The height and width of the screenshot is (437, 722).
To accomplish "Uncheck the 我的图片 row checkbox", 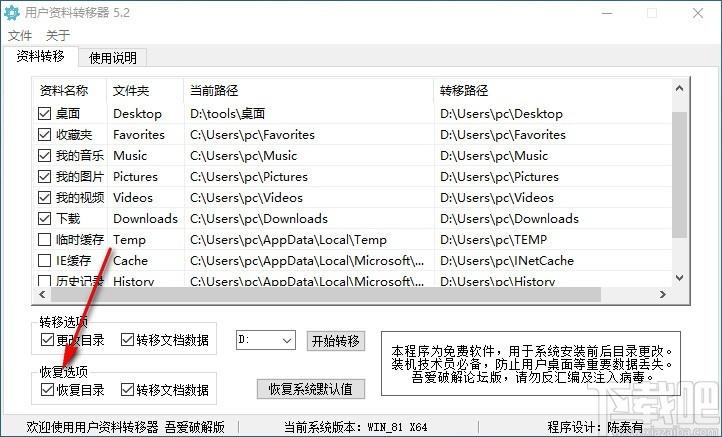I will tap(44, 176).
